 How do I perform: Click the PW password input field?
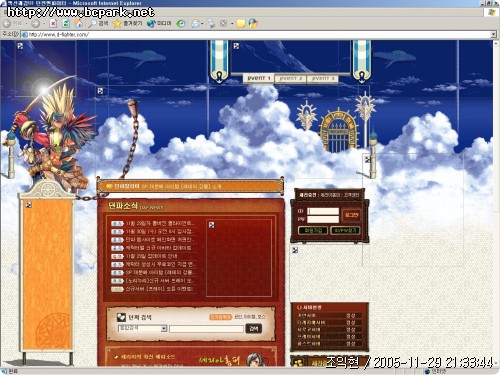323,219
